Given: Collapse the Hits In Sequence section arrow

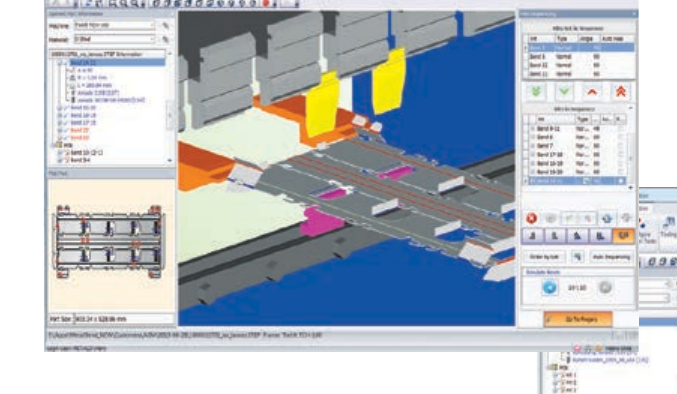Looking at the screenshot, I should (630, 108).
